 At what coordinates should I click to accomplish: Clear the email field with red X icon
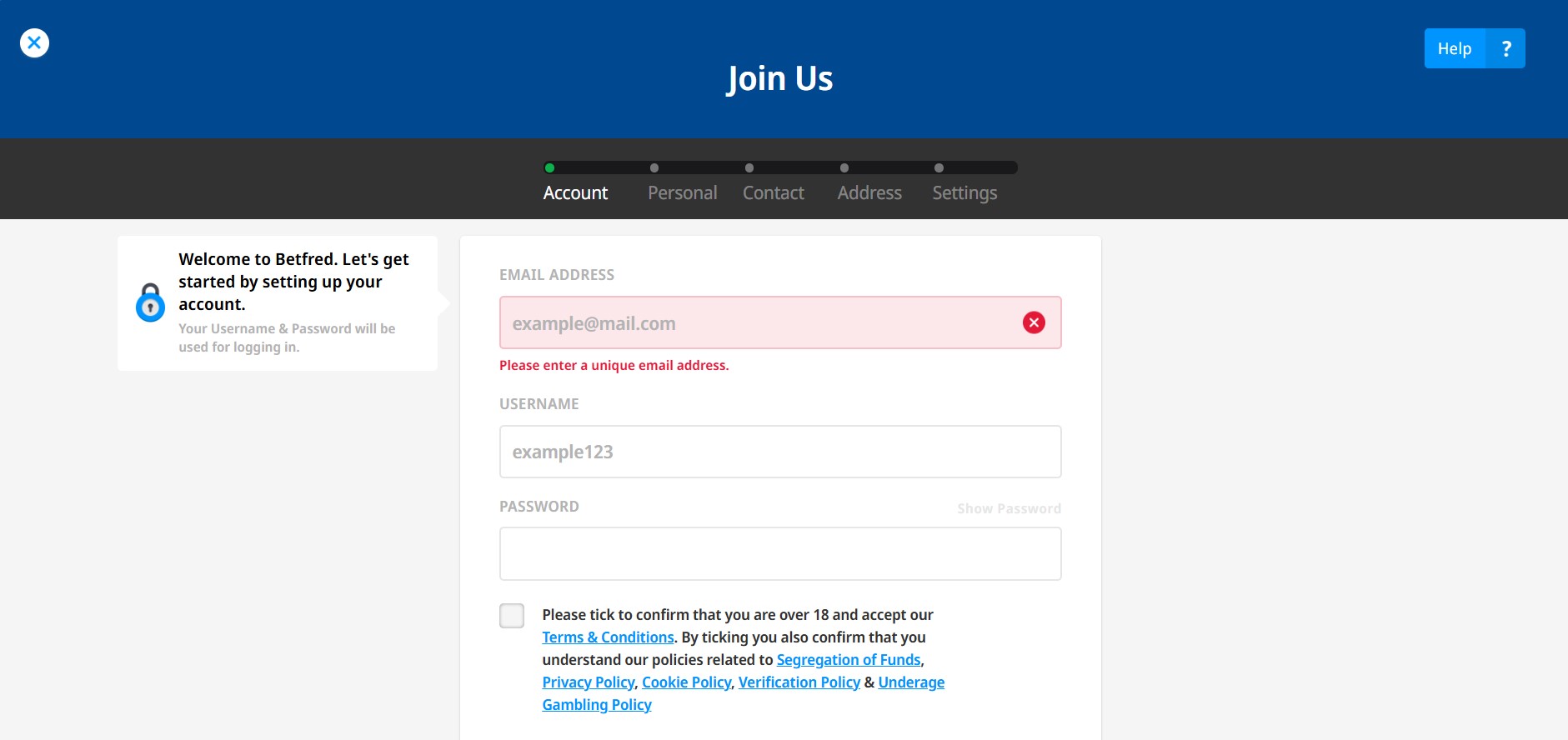coord(1034,322)
